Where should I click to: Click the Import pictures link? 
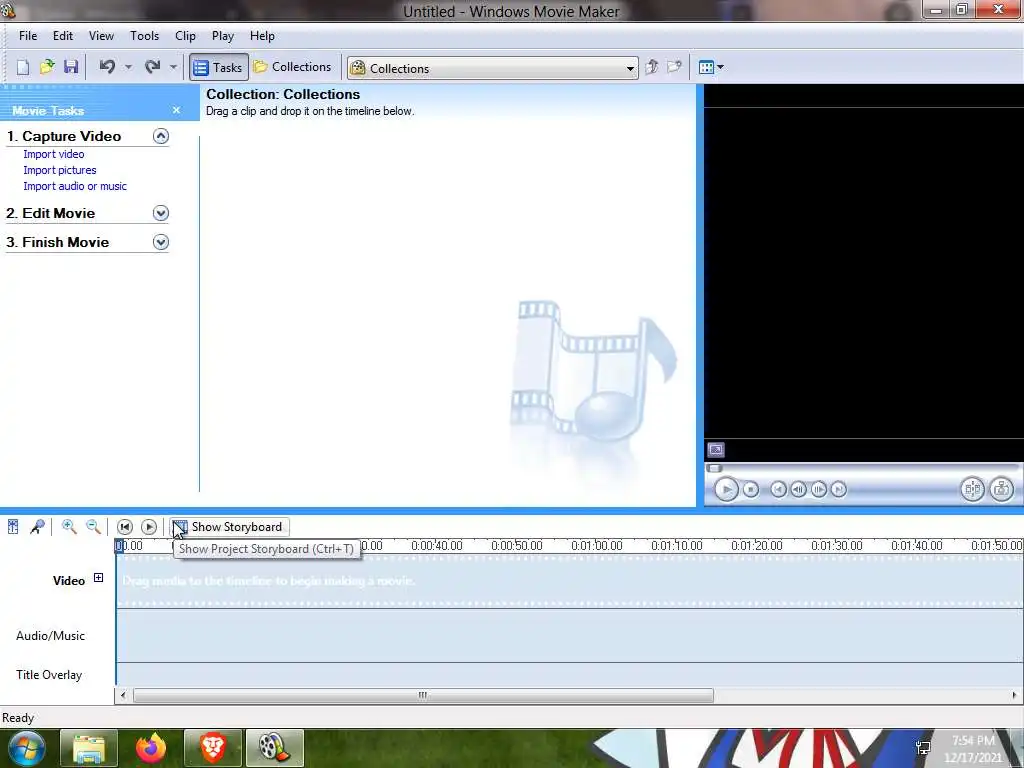click(x=59, y=170)
